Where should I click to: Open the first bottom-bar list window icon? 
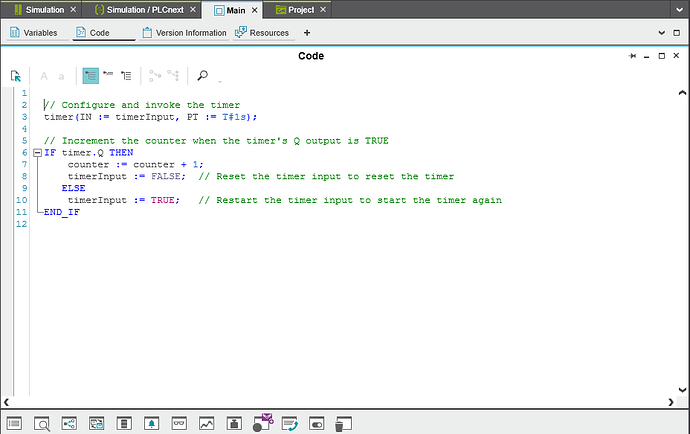click(x=14, y=423)
